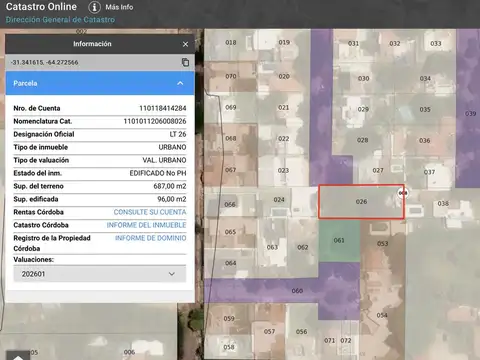Select parcel 019 on the map

pyautogui.click(x=284, y=42)
